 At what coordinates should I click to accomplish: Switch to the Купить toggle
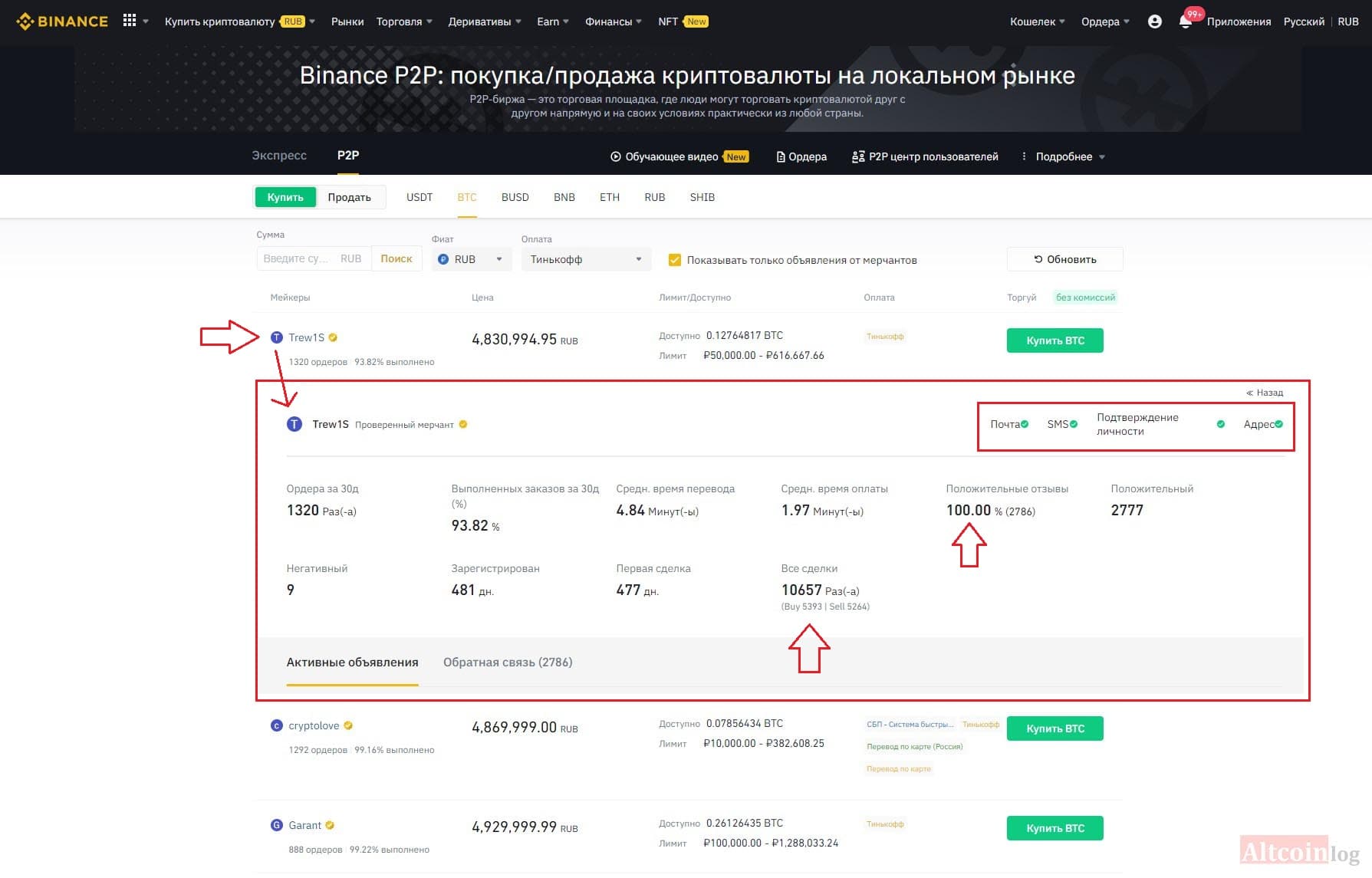pos(285,197)
